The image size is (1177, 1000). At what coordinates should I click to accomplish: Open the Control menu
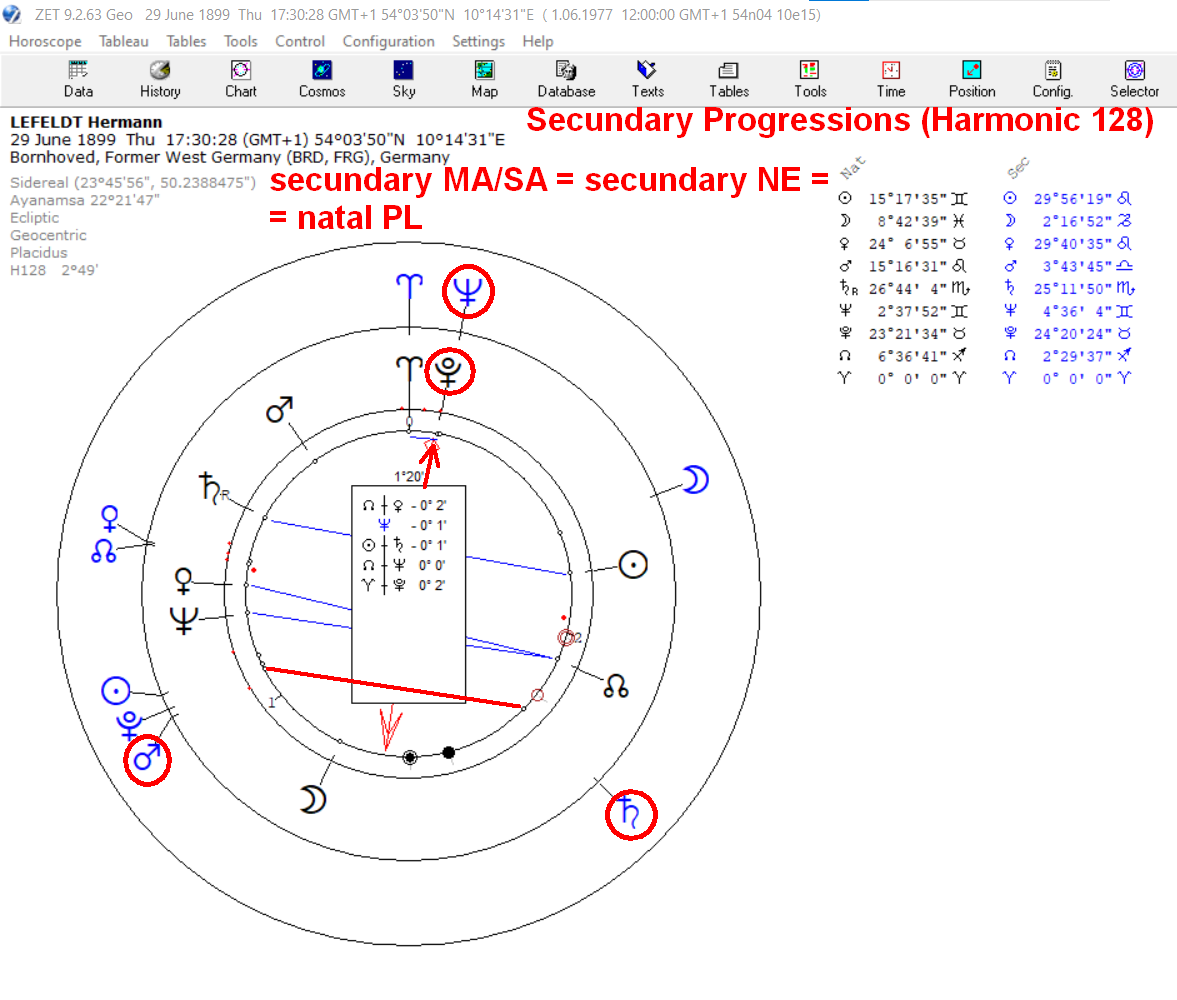pyautogui.click(x=300, y=41)
